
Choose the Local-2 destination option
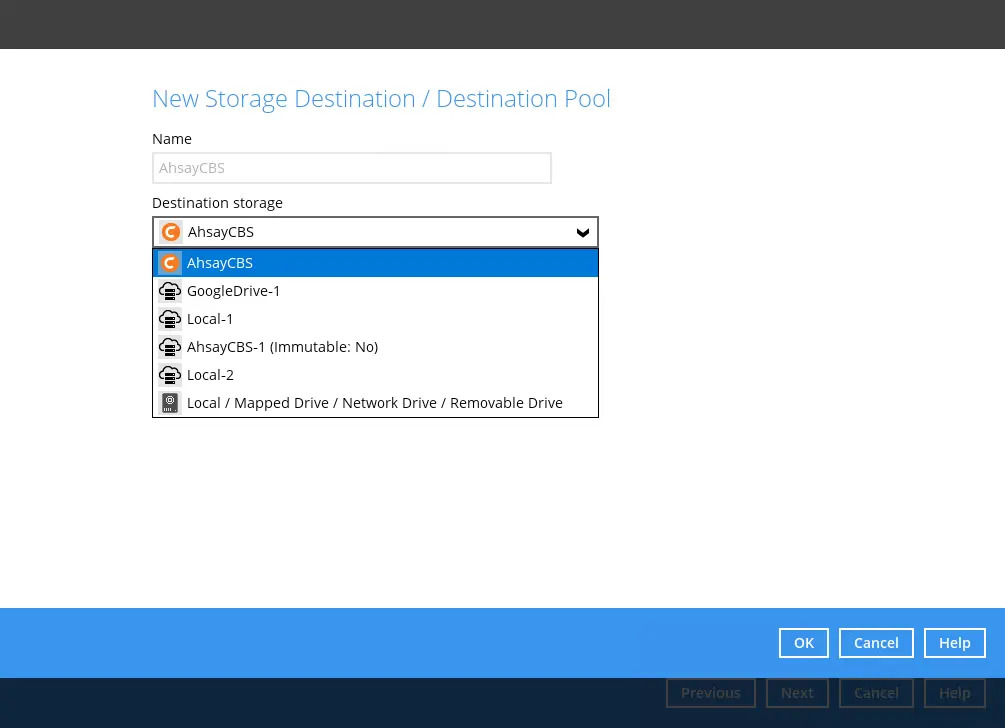pos(210,375)
